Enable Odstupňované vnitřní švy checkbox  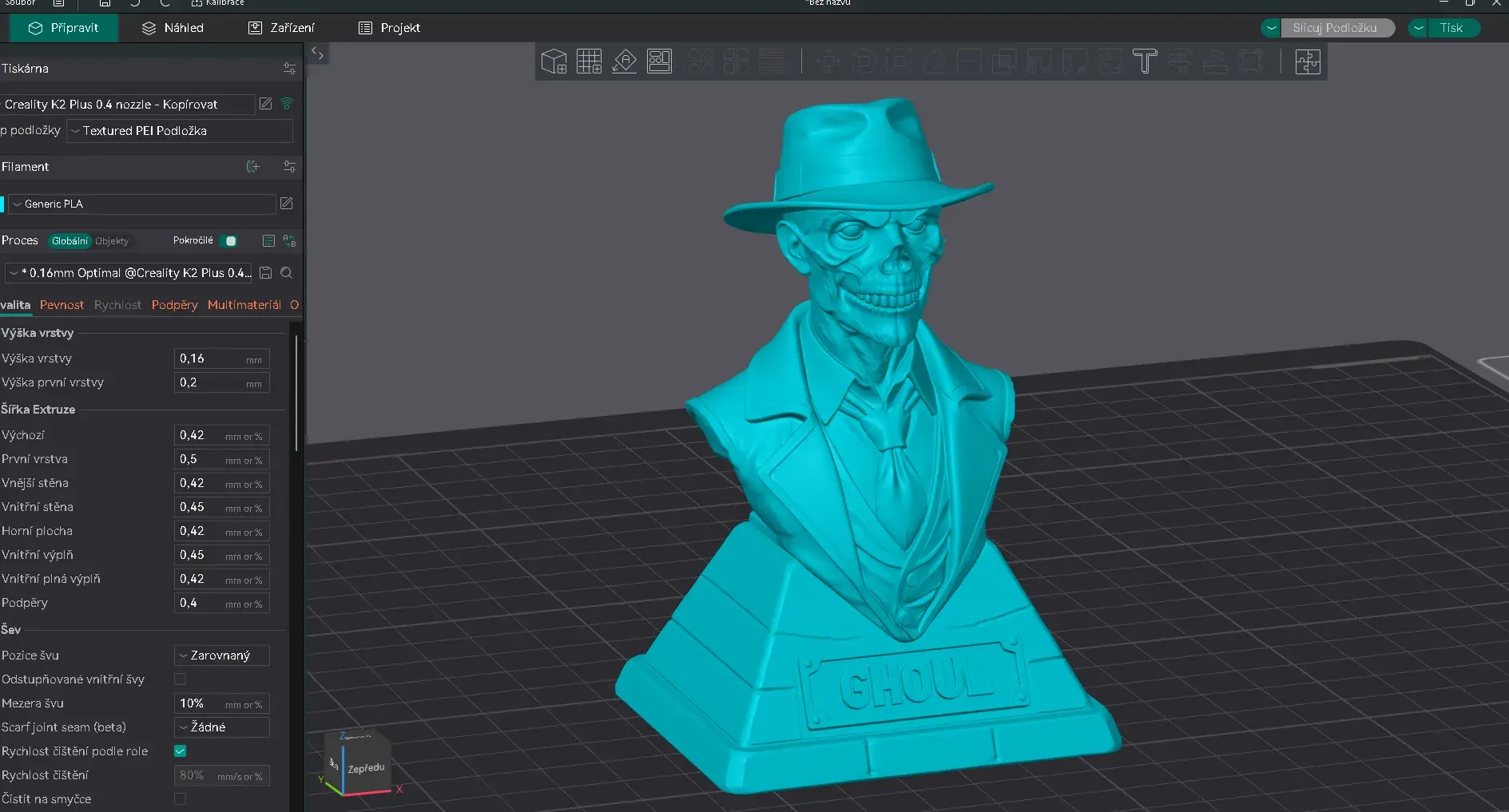click(181, 679)
